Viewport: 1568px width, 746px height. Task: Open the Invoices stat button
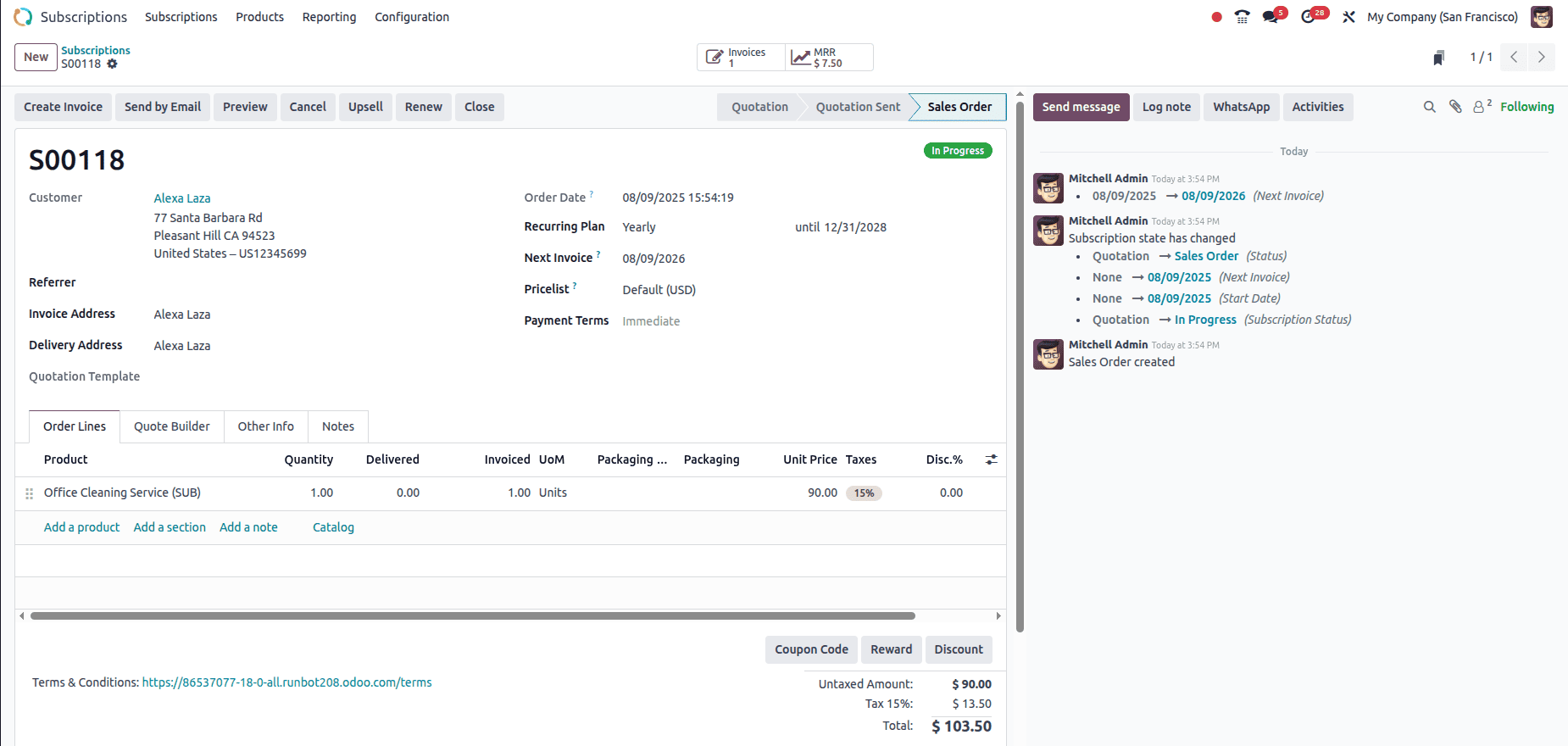click(x=741, y=58)
